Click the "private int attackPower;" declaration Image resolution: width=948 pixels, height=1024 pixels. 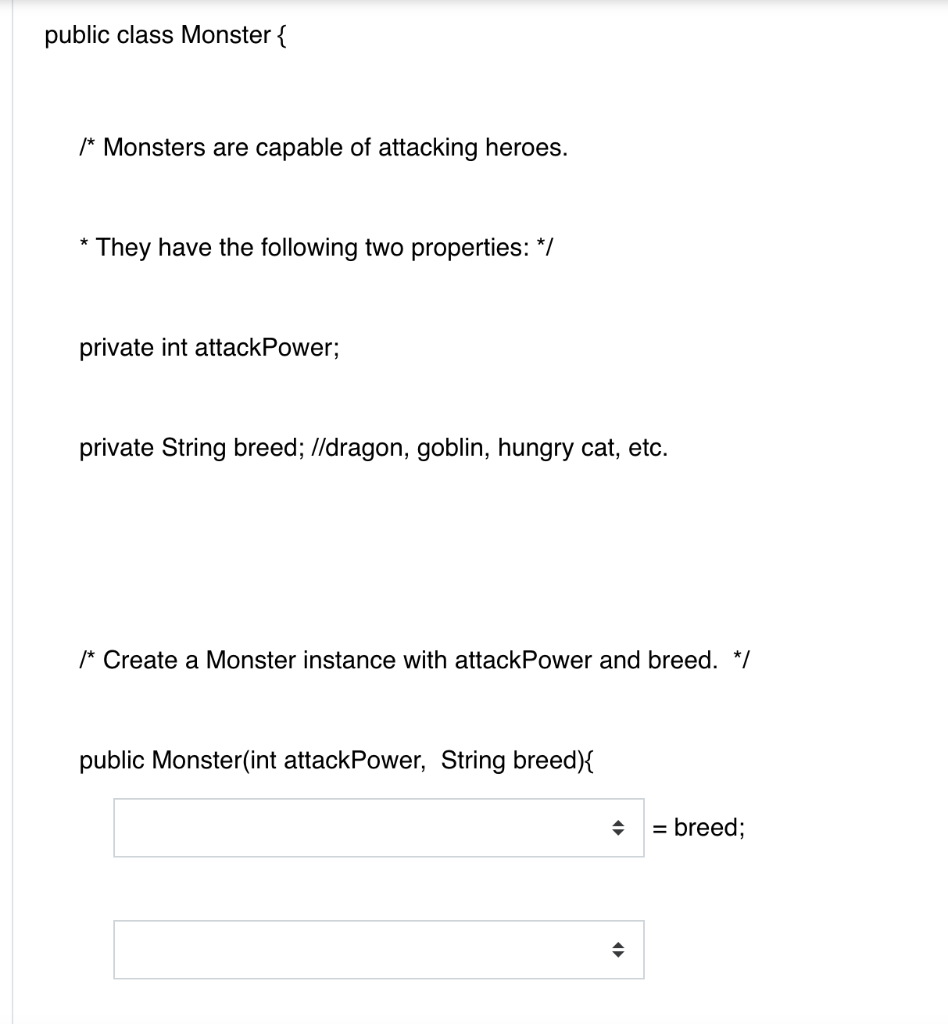(209, 347)
